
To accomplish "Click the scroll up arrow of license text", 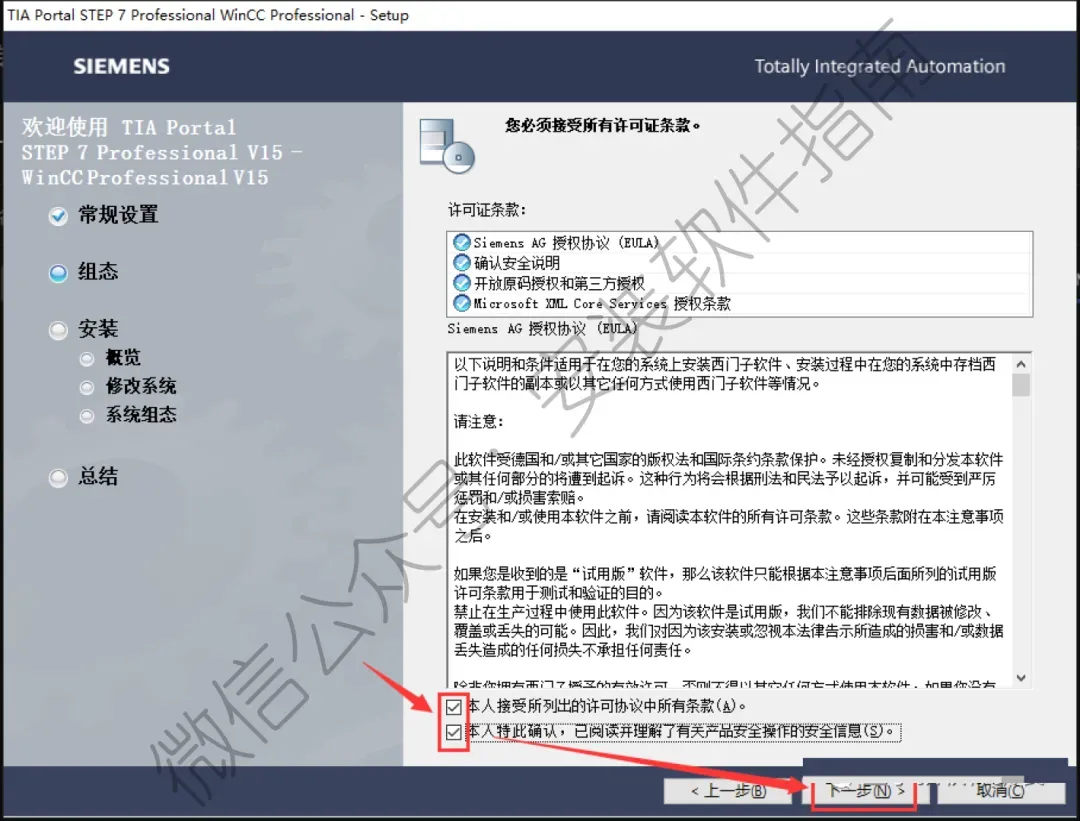I will (x=1021, y=364).
